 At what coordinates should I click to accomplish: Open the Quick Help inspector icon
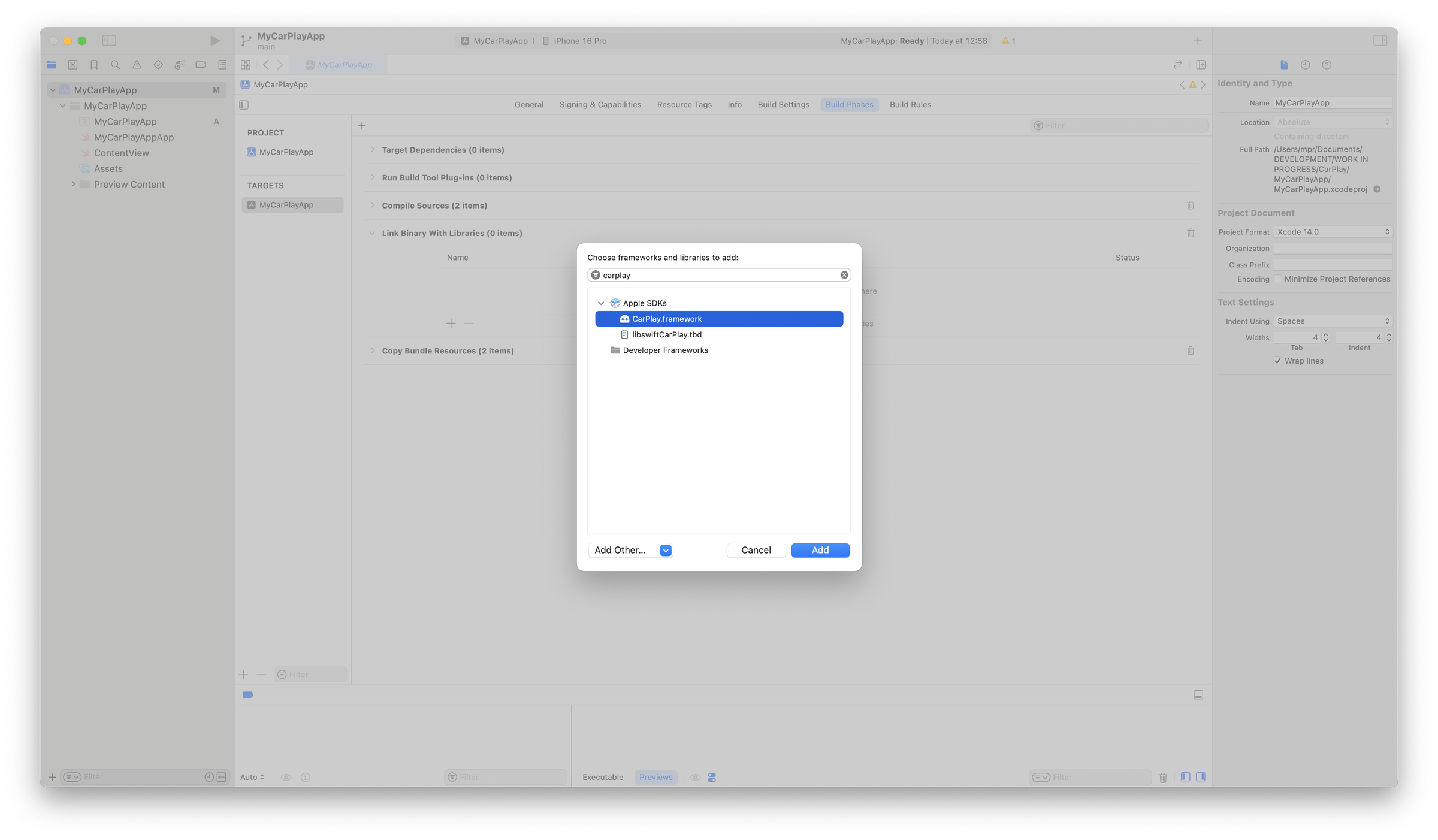click(1327, 65)
